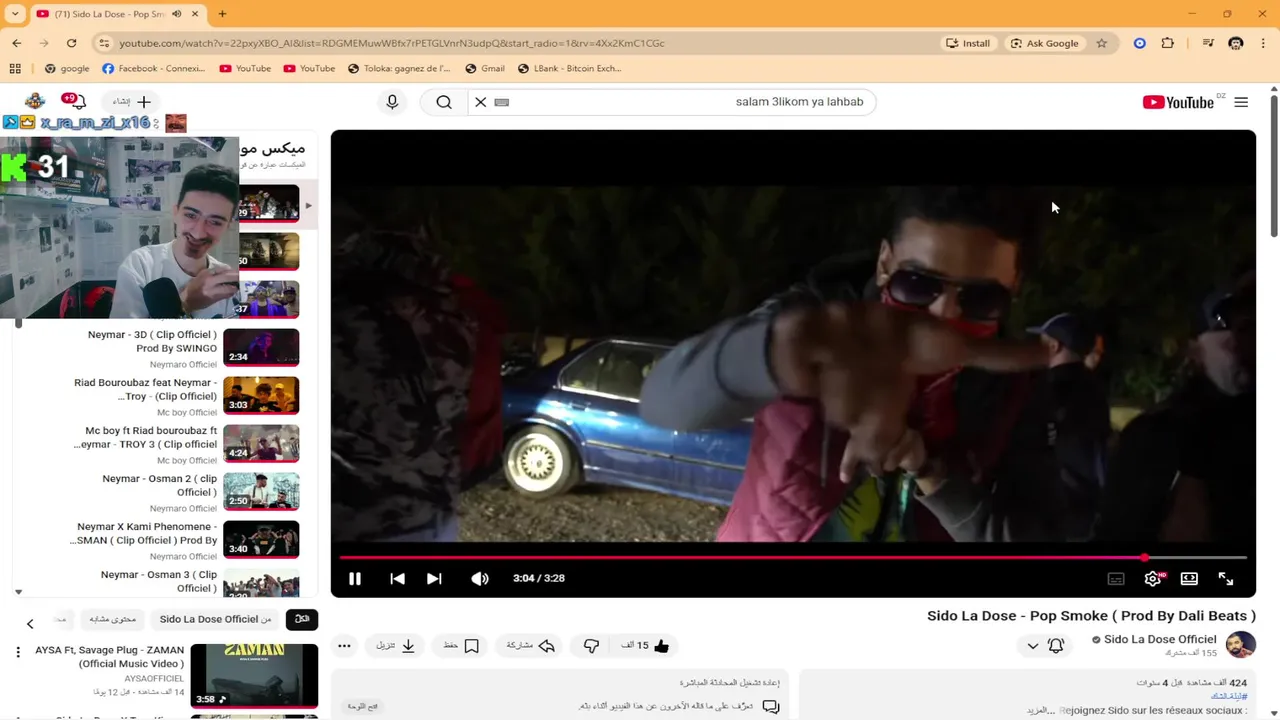Open Neymar - Osman 3 clip title
The width and height of the screenshot is (1280, 720).
click(x=158, y=581)
